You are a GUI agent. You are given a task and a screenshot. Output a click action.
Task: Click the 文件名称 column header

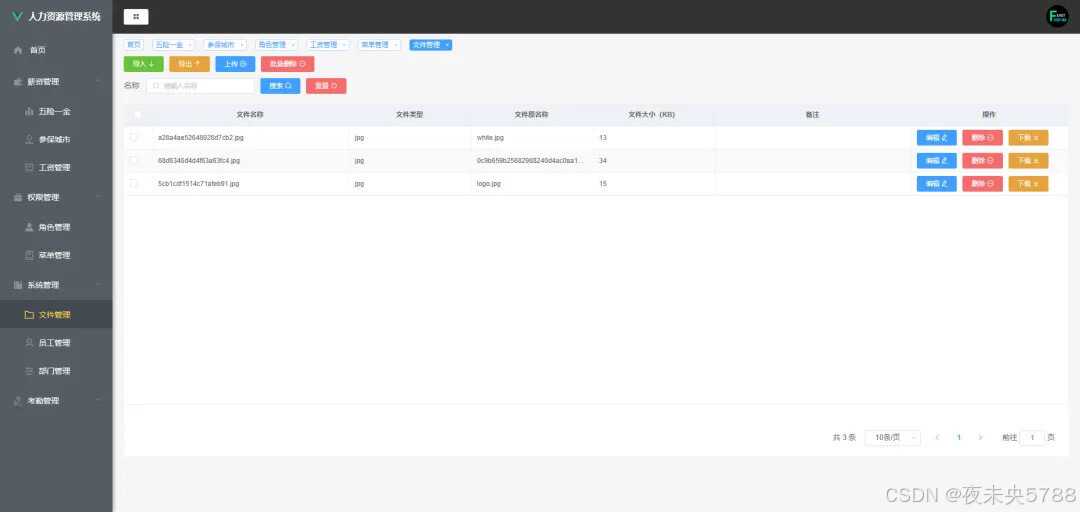pyautogui.click(x=250, y=114)
